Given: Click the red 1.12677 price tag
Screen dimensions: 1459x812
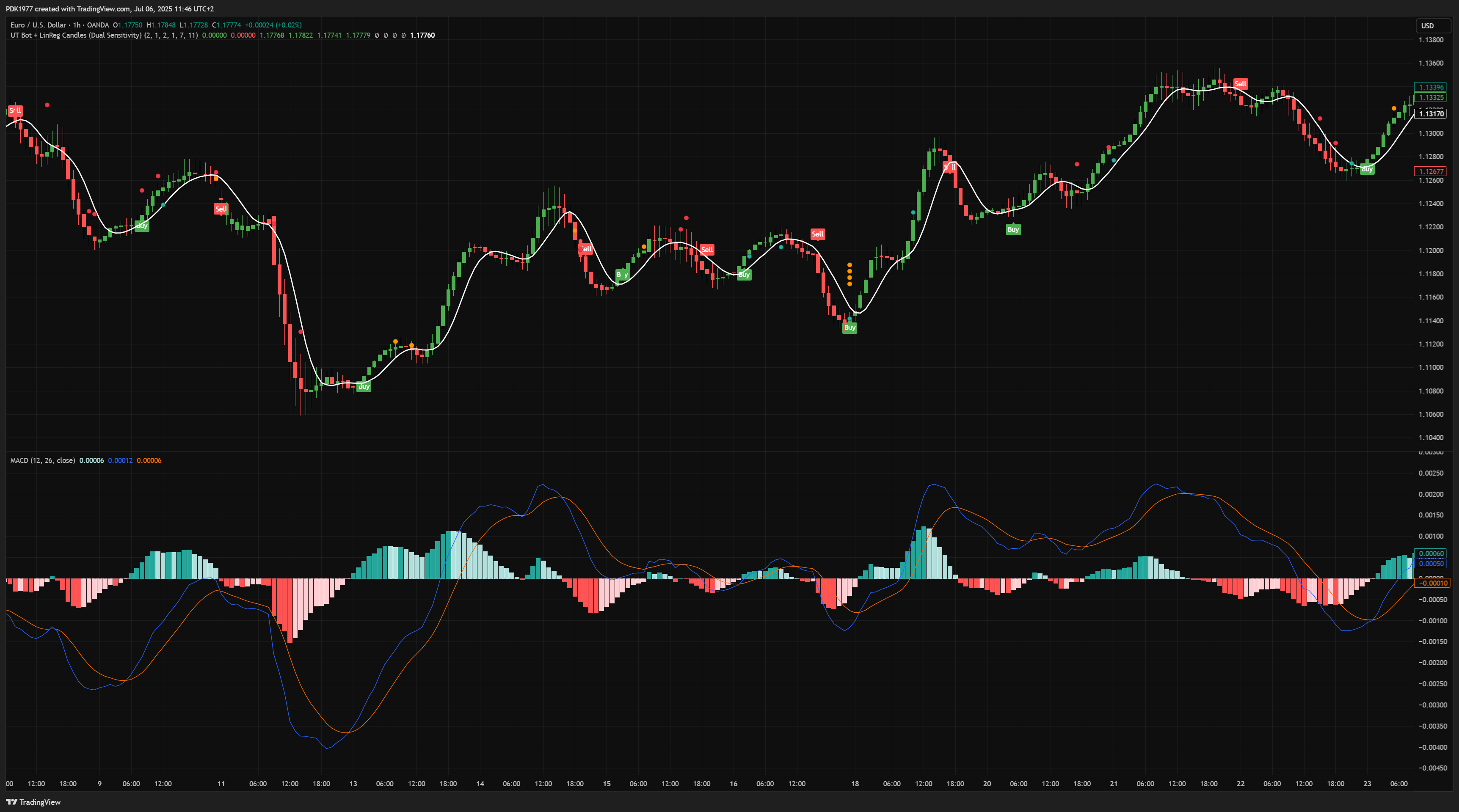Looking at the screenshot, I should coord(1431,171).
